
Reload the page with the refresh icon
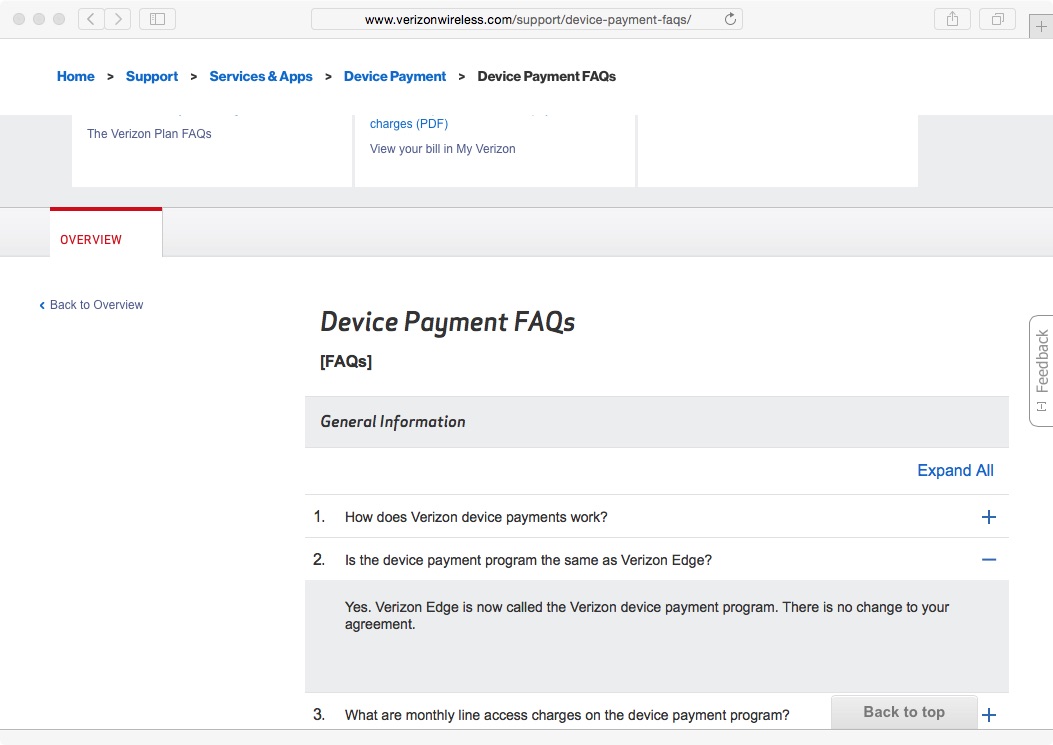(x=730, y=19)
